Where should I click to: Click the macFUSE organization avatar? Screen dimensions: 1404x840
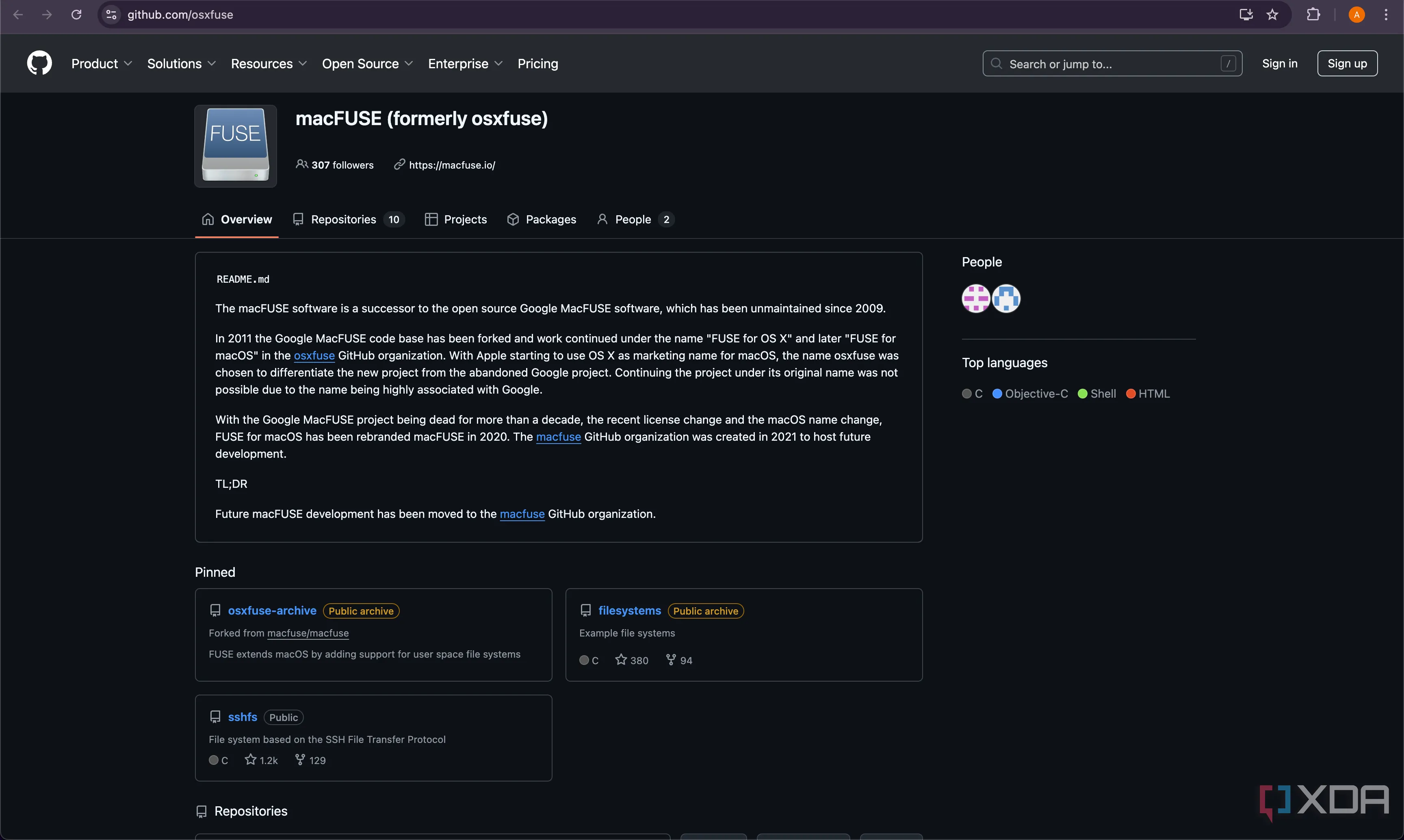[x=236, y=146]
